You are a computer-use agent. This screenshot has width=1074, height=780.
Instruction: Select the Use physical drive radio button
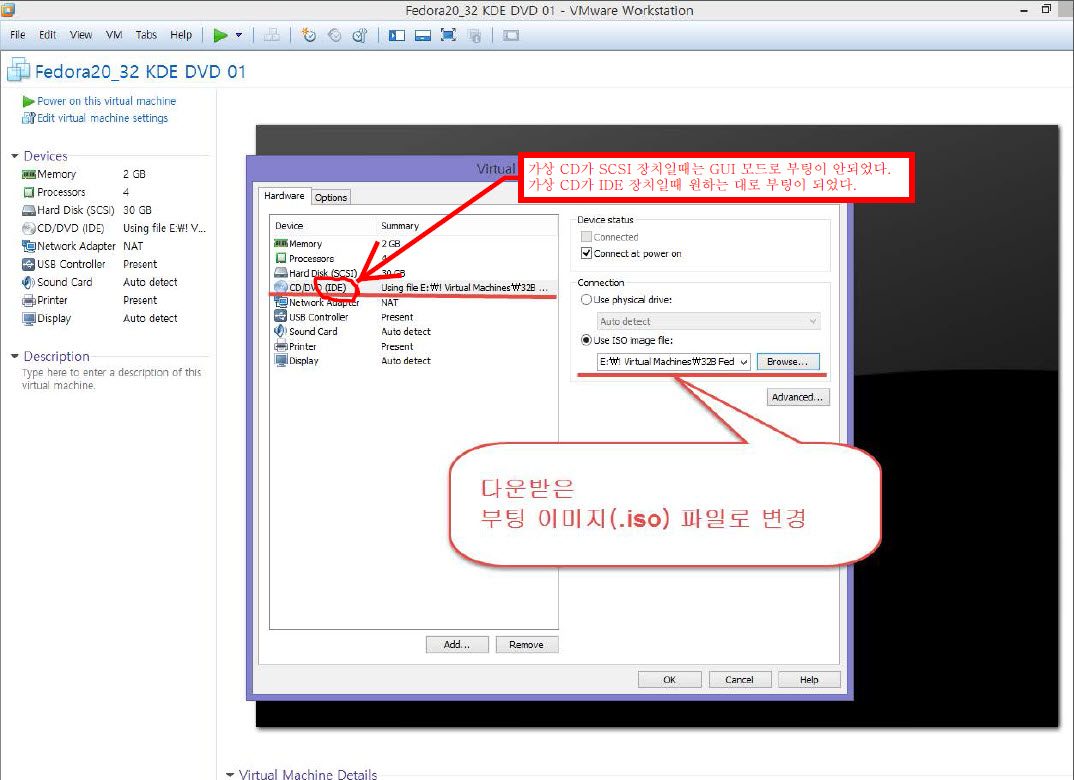[586, 300]
